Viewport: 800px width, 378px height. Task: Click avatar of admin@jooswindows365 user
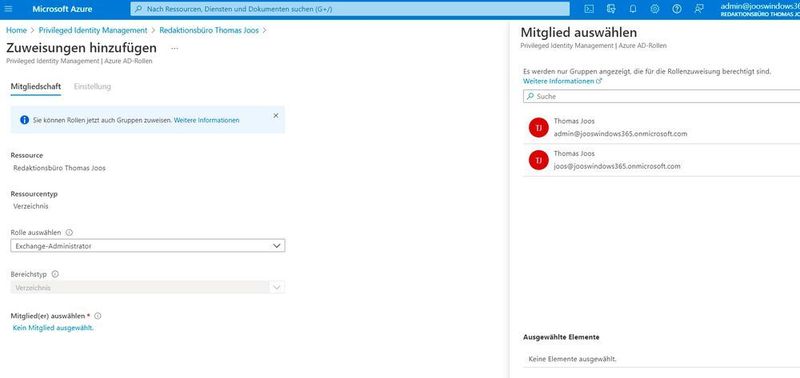[538, 128]
